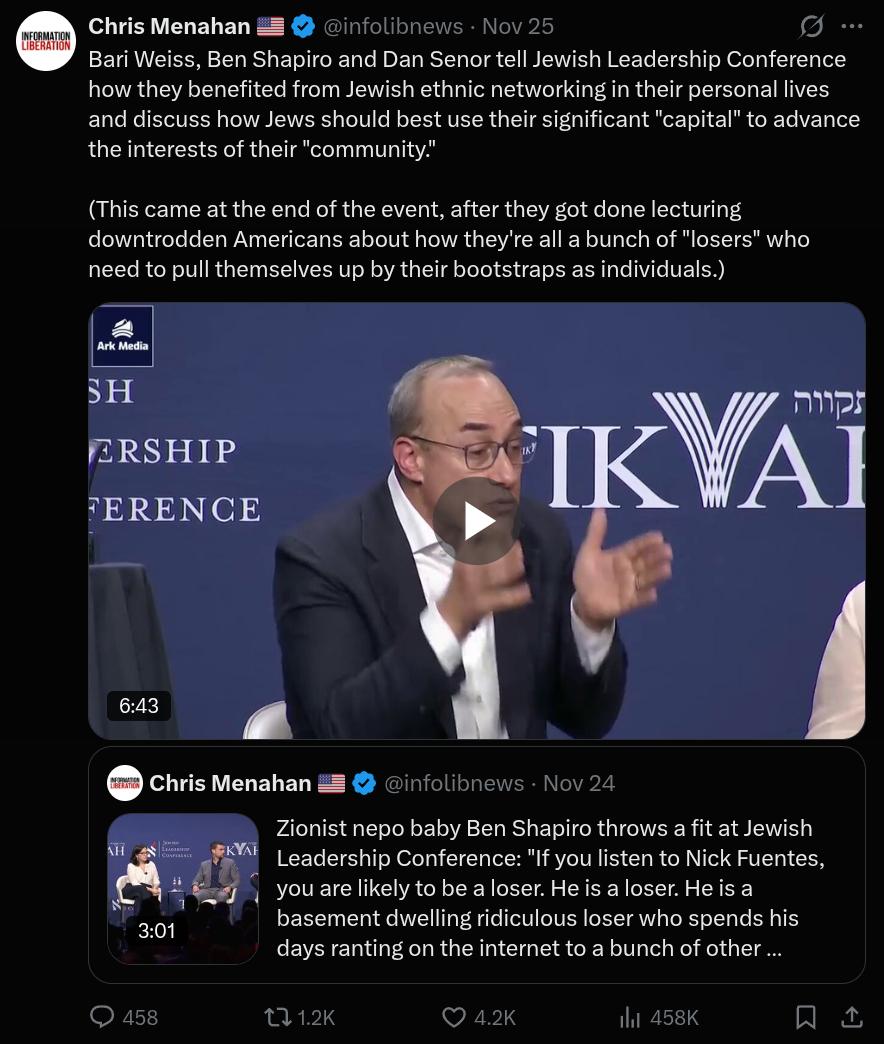Click the quoted post avatar icon
Image resolution: width=884 pixels, height=1044 pixels.
[x=125, y=783]
